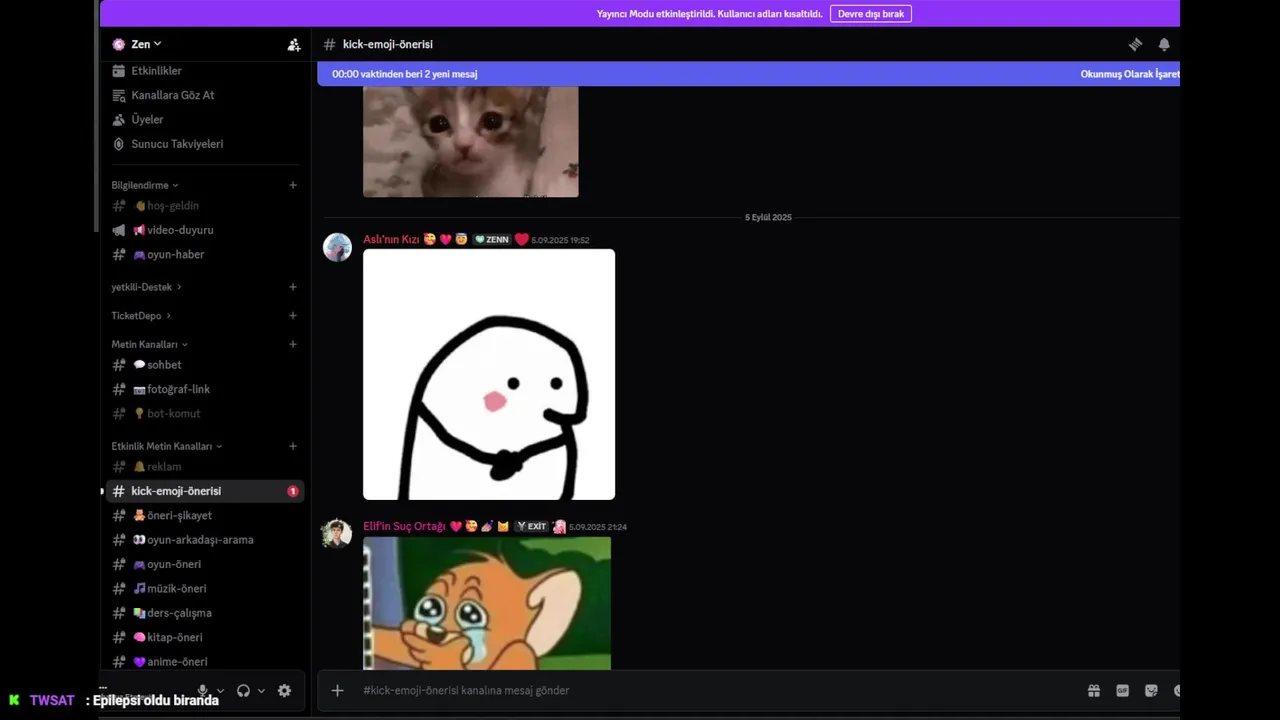Image resolution: width=1280 pixels, height=720 pixels.
Task: Open the crying kitten image
Action: coord(470,142)
